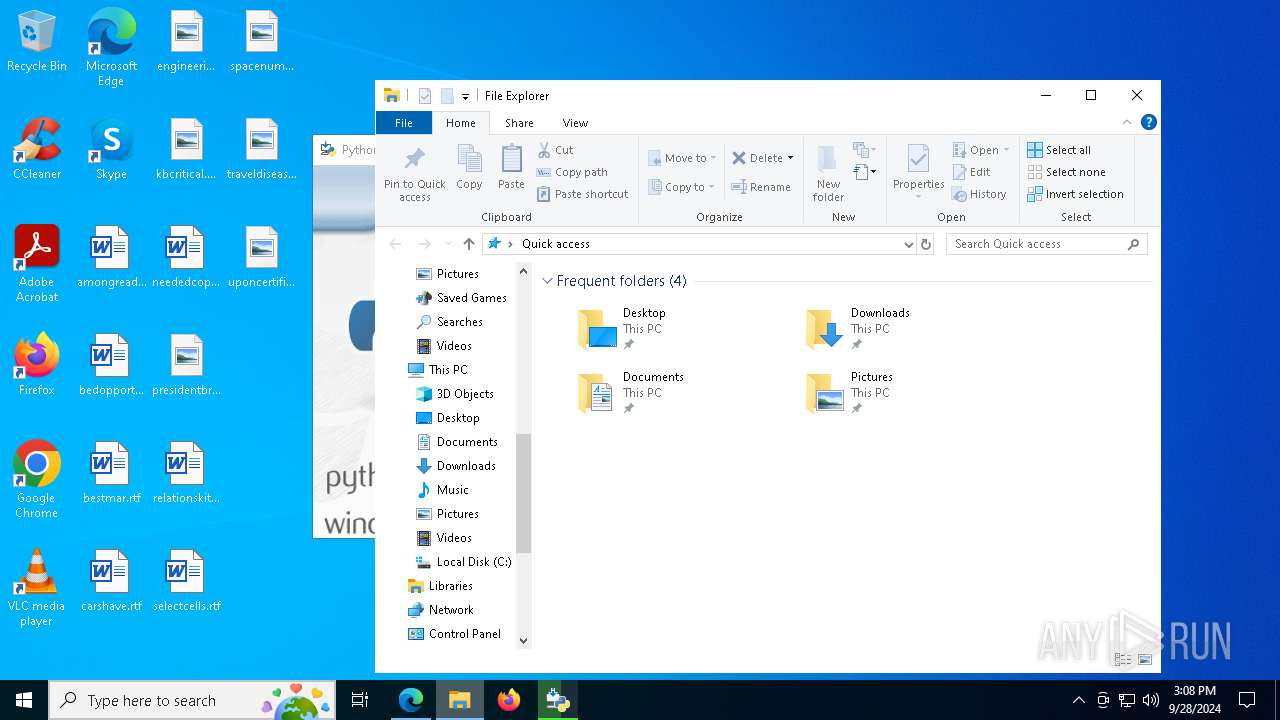The width and height of the screenshot is (1280, 720).
Task: Click the File Explorer Help icon
Action: point(1149,123)
